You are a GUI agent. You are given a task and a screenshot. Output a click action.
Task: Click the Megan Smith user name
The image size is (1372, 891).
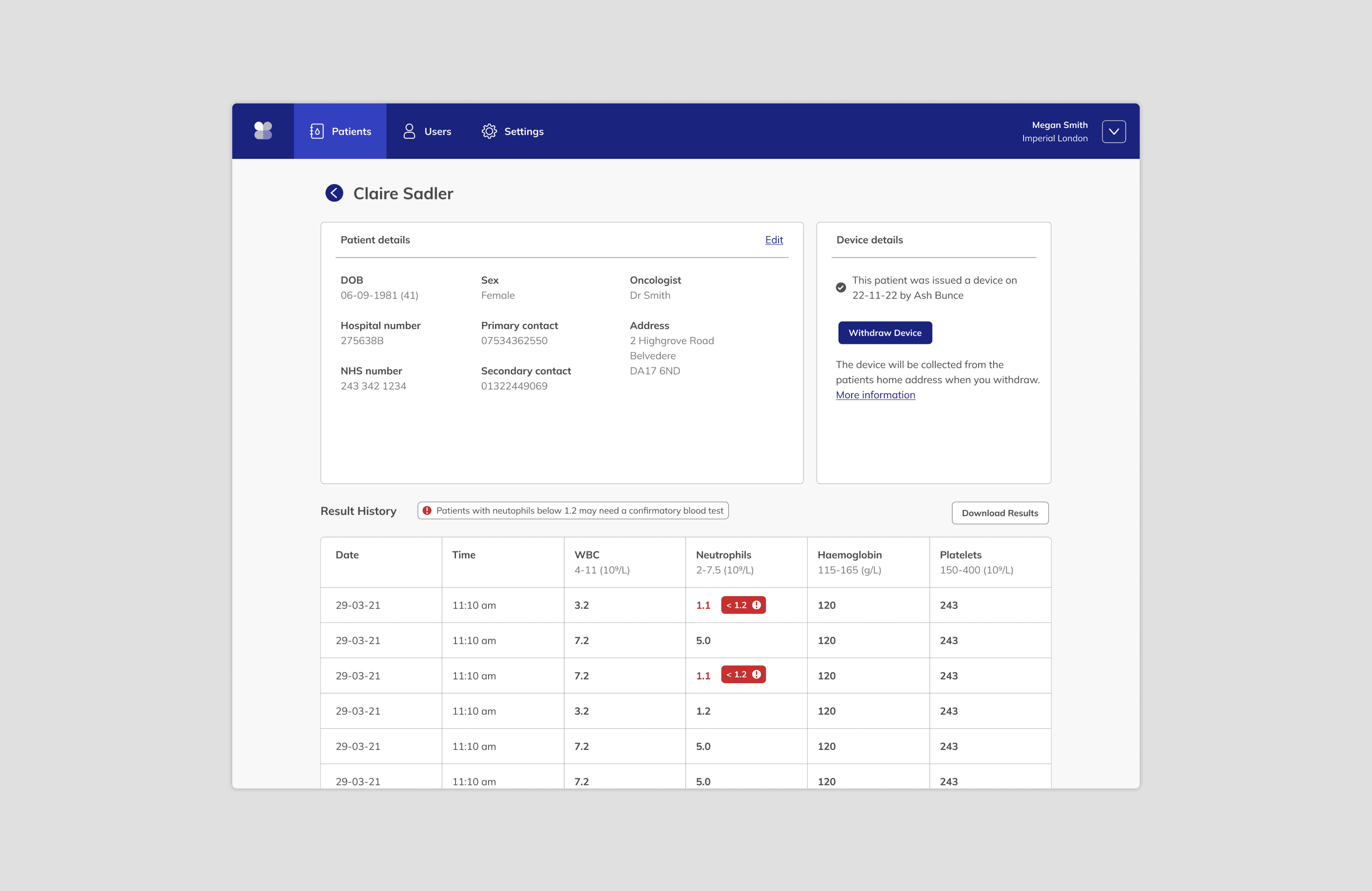click(x=1059, y=125)
